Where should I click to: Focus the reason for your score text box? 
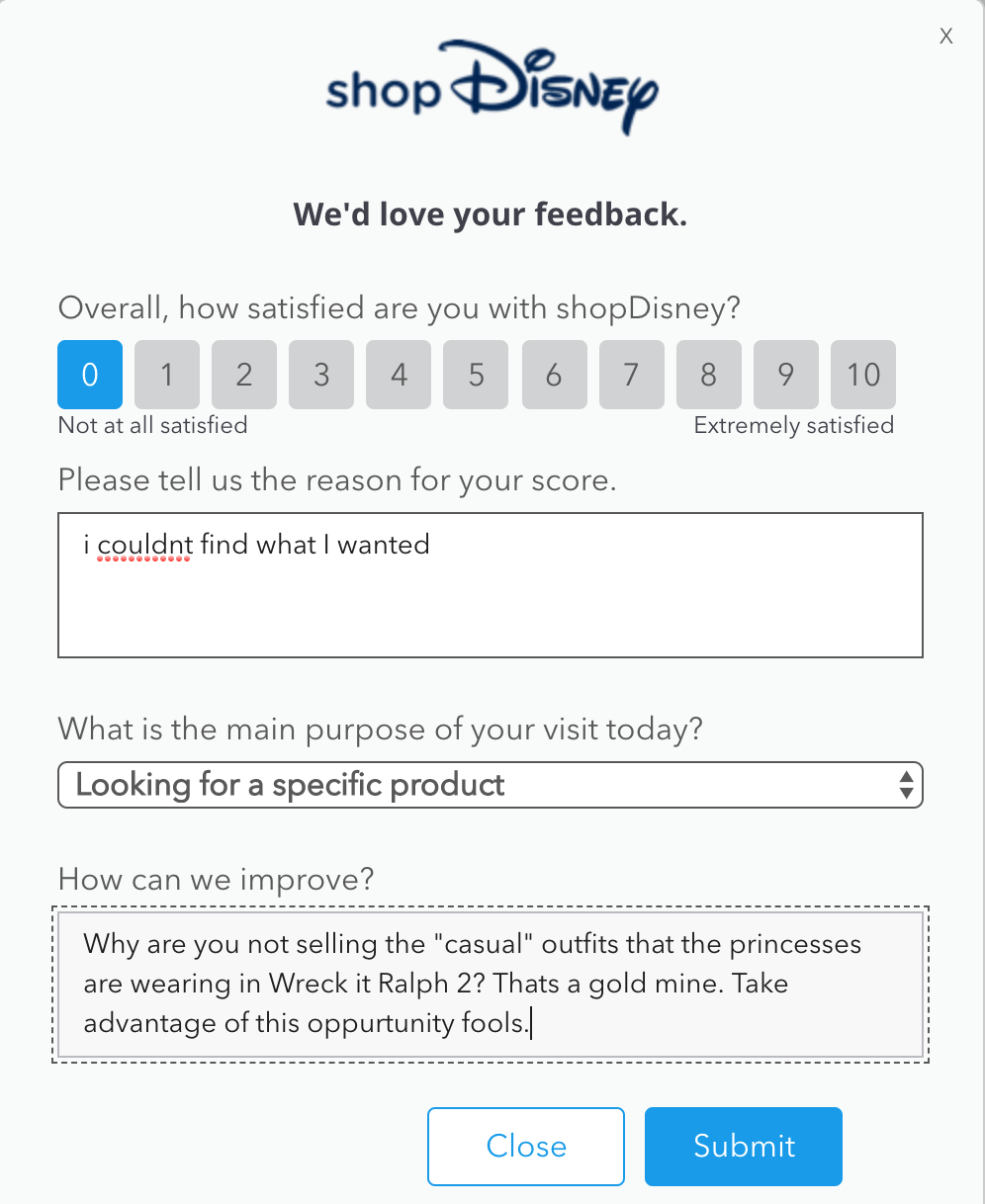pyautogui.click(x=491, y=585)
